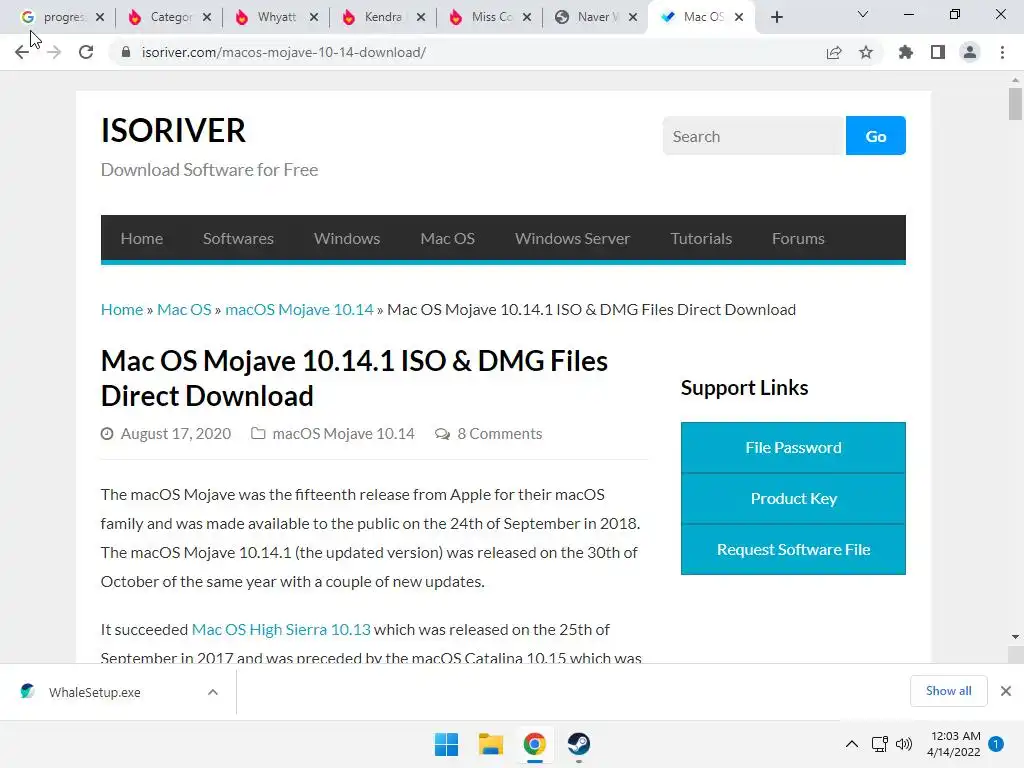Close the downloads bar
This screenshot has width=1024, height=768.
[1006, 691]
